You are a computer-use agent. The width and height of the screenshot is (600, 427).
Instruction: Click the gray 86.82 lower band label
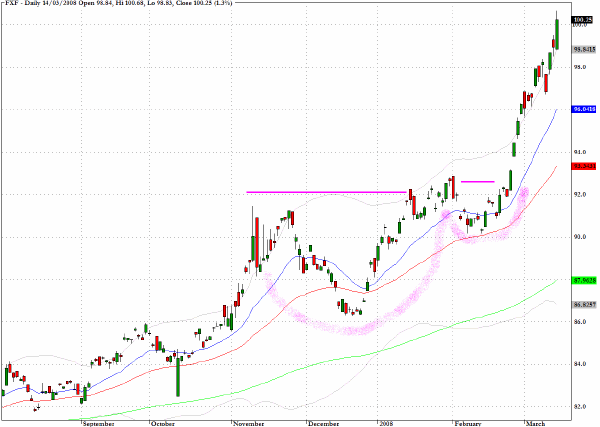click(x=584, y=305)
